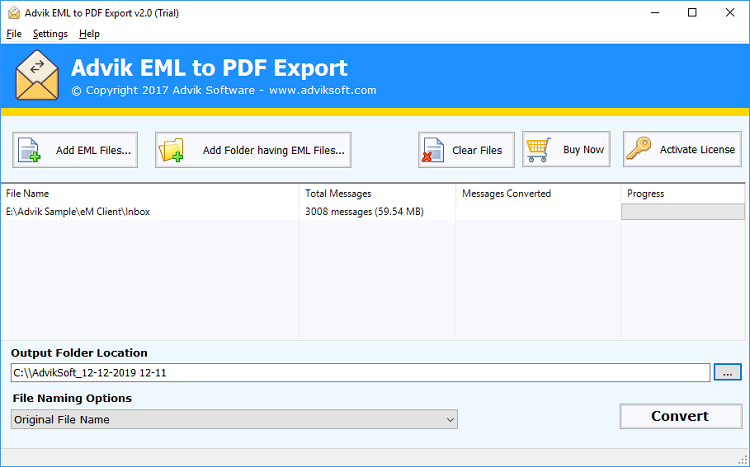The image size is (750, 467).
Task: Close the Advik EML to PDF Export window
Action: coord(730,12)
